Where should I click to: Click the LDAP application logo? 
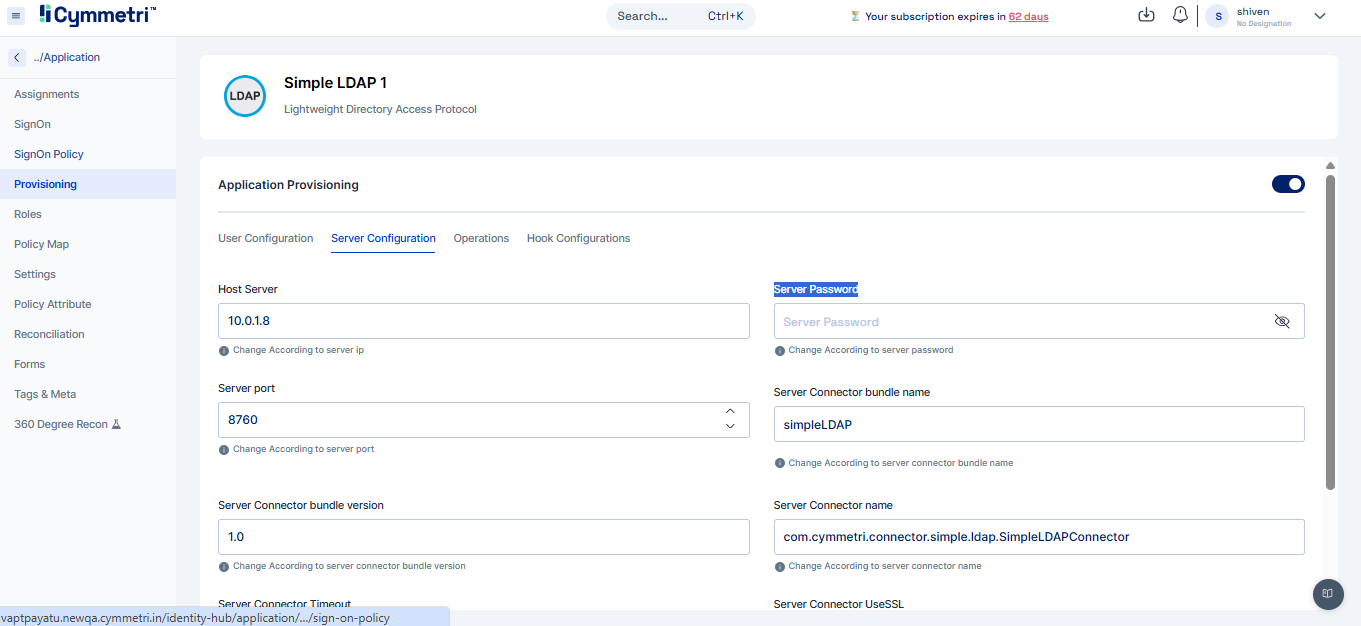(245, 96)
